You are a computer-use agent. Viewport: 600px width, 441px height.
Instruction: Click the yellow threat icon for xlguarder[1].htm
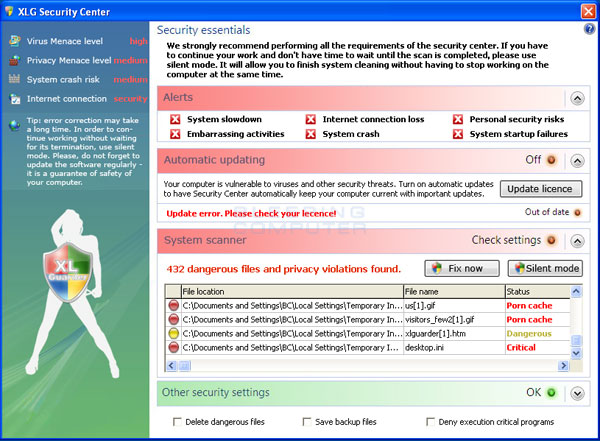click(174, 333)
